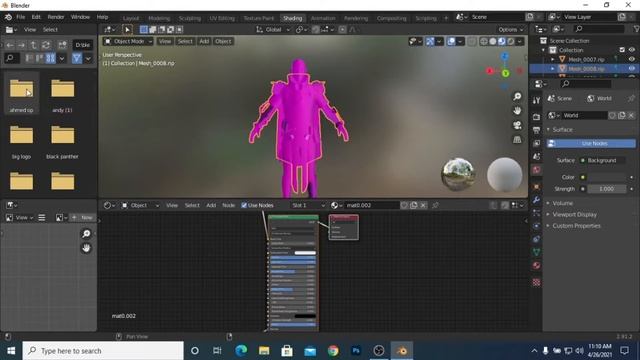Switch to the UV Editing workspace tab

tap(222, 18)
